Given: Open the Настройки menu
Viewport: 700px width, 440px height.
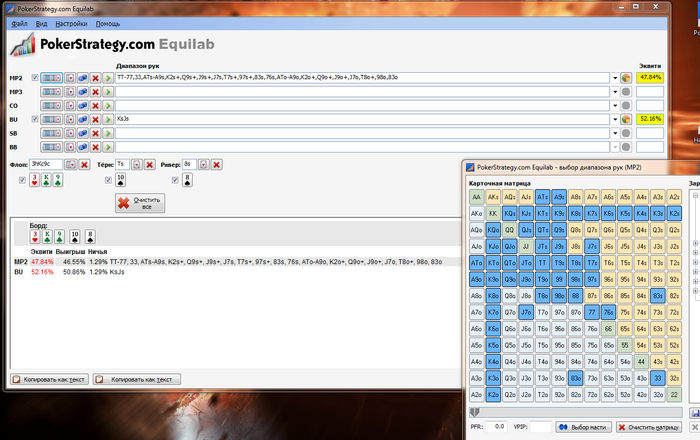Looking at the screenshot, I should (x=71, y=24).
